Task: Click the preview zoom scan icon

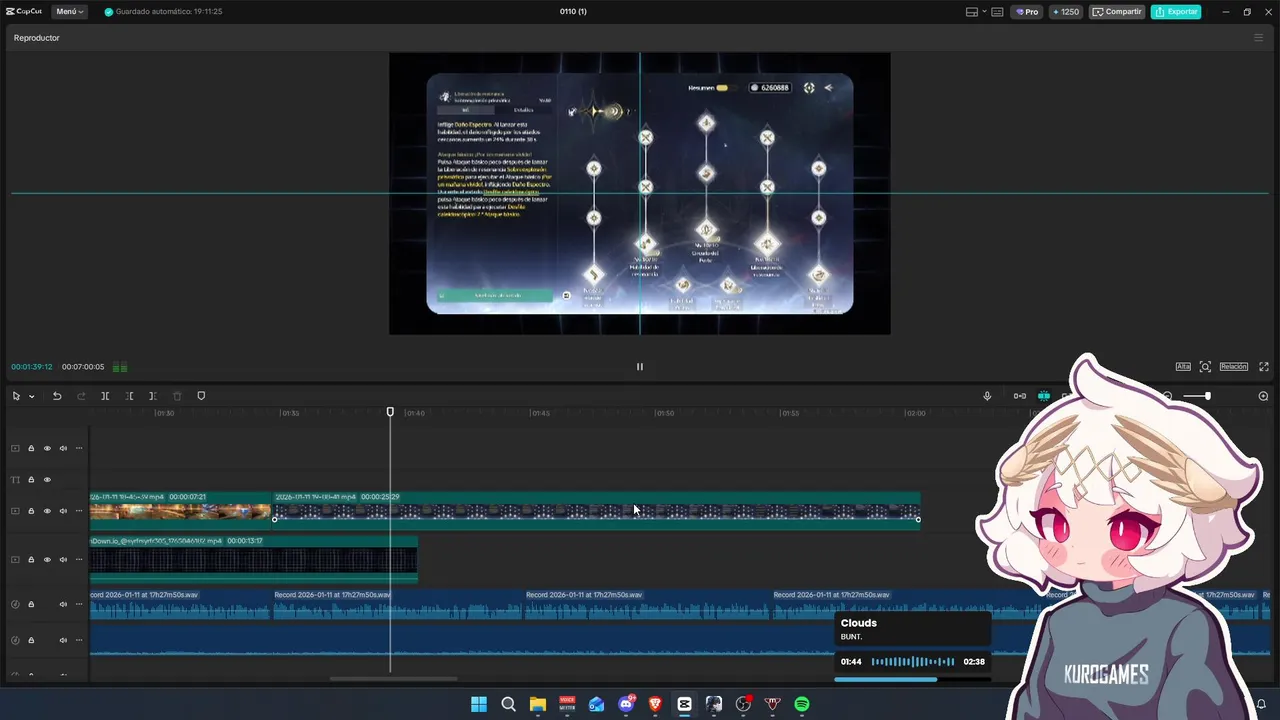Action: point(1205,367)
